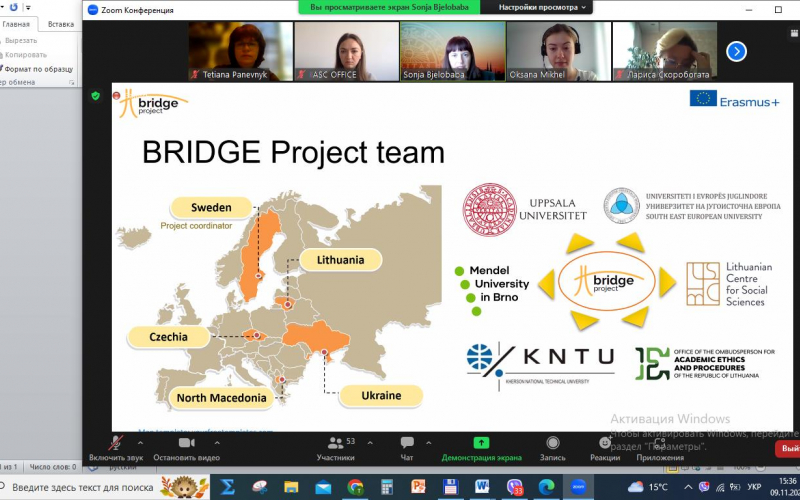The height and width of the screenshot is (500, 800).
Task: Open the Участники participants panel
Action: tap(335, 448)
